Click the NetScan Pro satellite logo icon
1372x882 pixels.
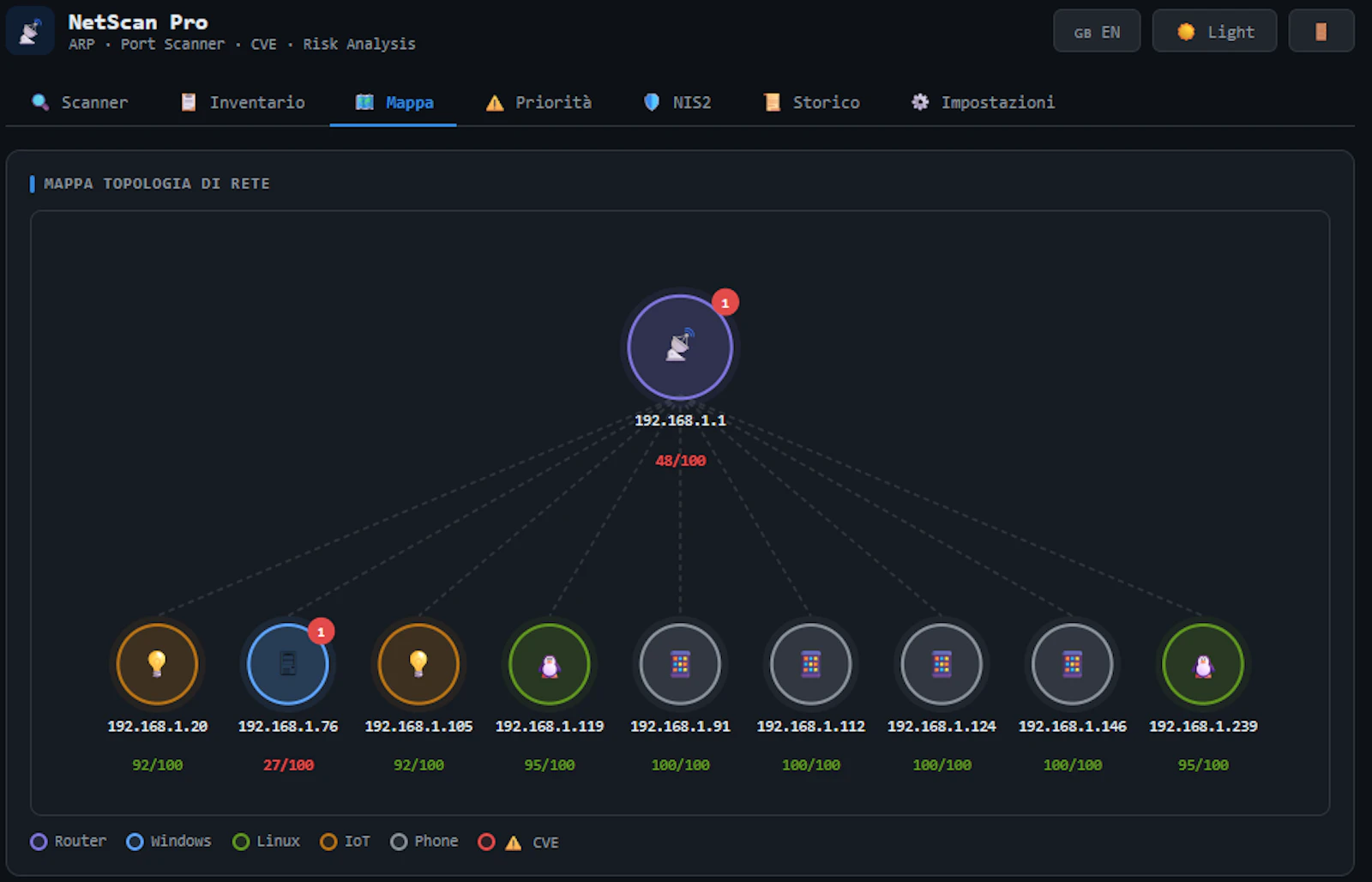pyautogui.click(x=30, y=31)
